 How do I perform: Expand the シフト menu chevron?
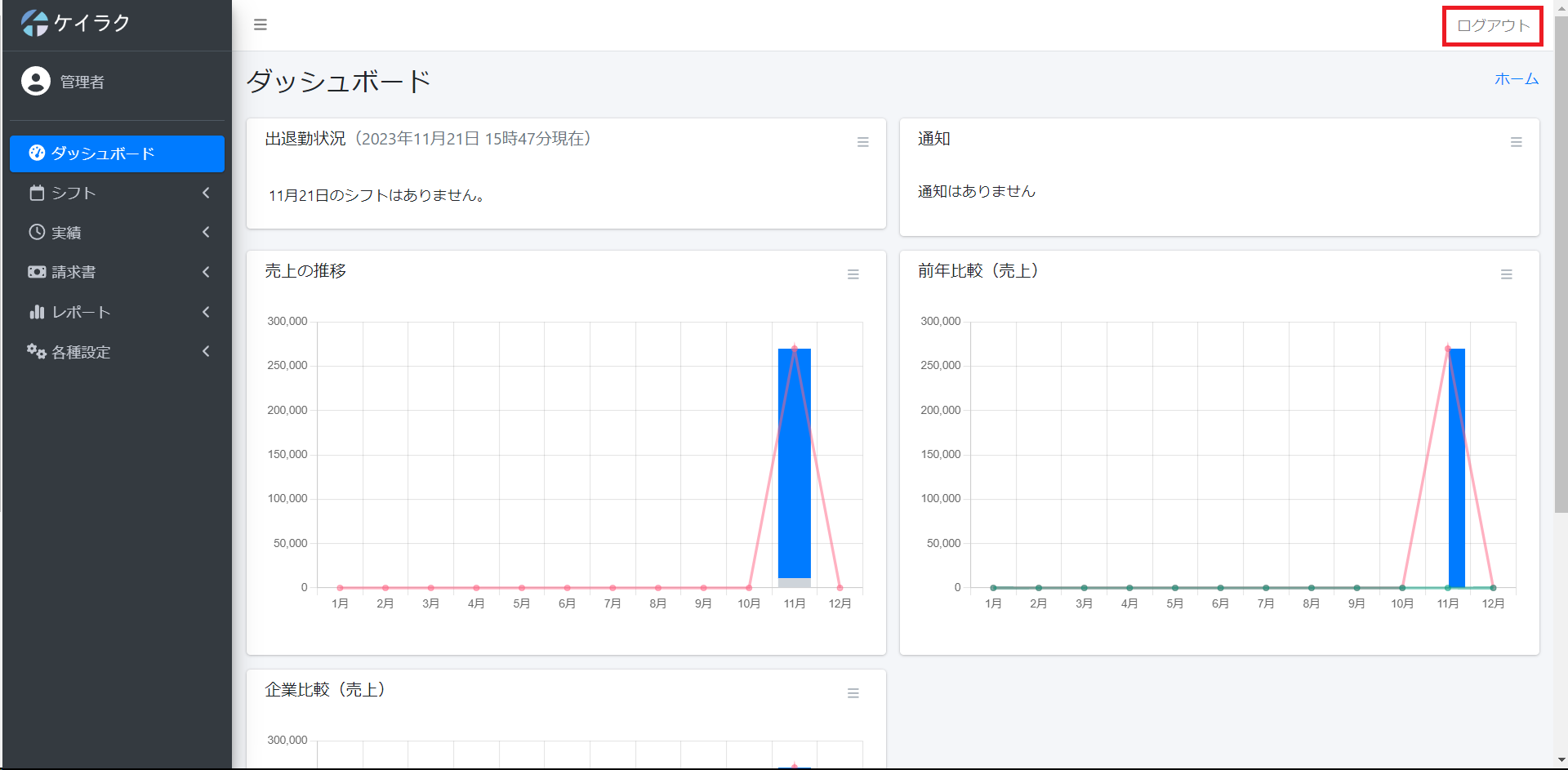(206, 193)
